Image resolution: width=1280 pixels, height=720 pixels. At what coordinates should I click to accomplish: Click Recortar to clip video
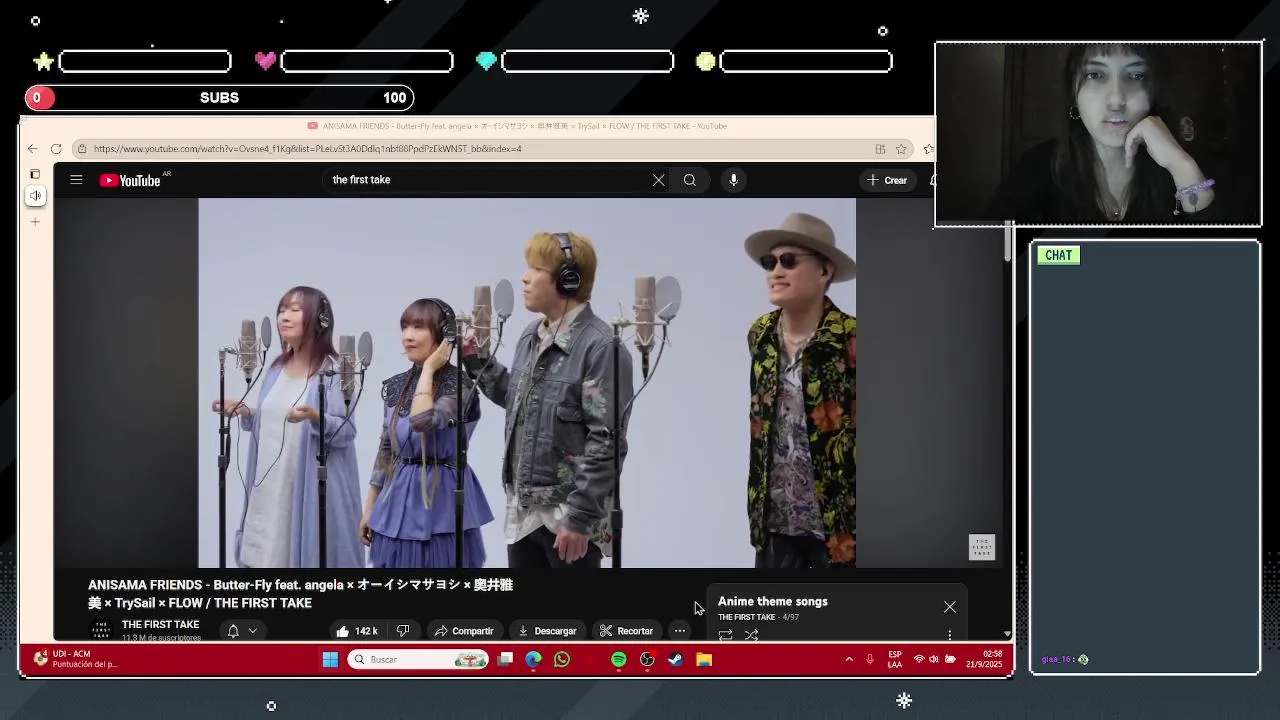[x=626, y=631]
